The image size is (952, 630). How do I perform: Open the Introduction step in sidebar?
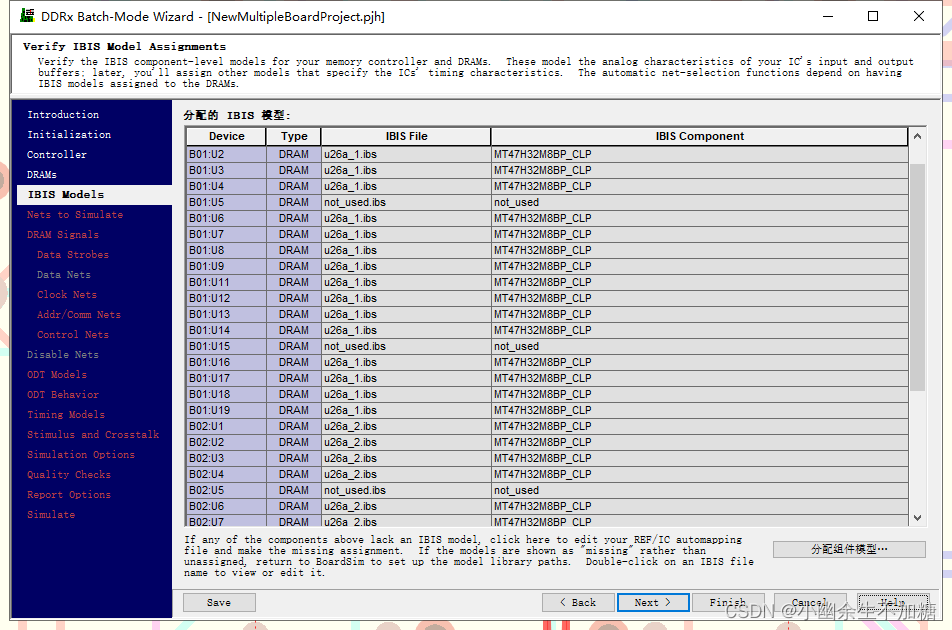pos(63,115)
